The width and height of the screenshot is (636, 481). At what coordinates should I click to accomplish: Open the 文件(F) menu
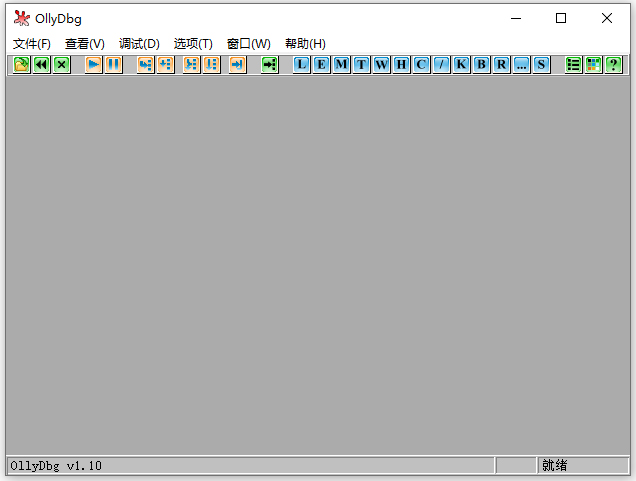coord(32,43)
